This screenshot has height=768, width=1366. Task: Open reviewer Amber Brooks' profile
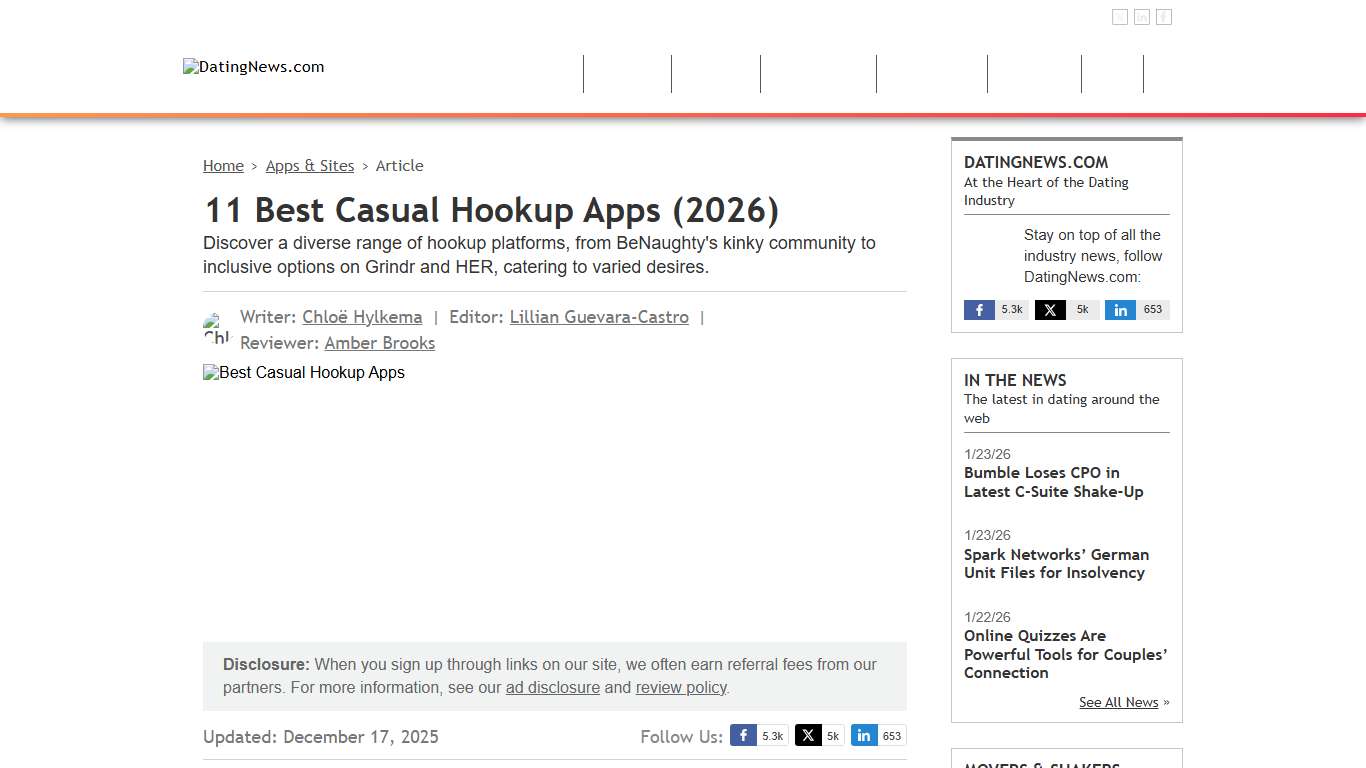379,343
